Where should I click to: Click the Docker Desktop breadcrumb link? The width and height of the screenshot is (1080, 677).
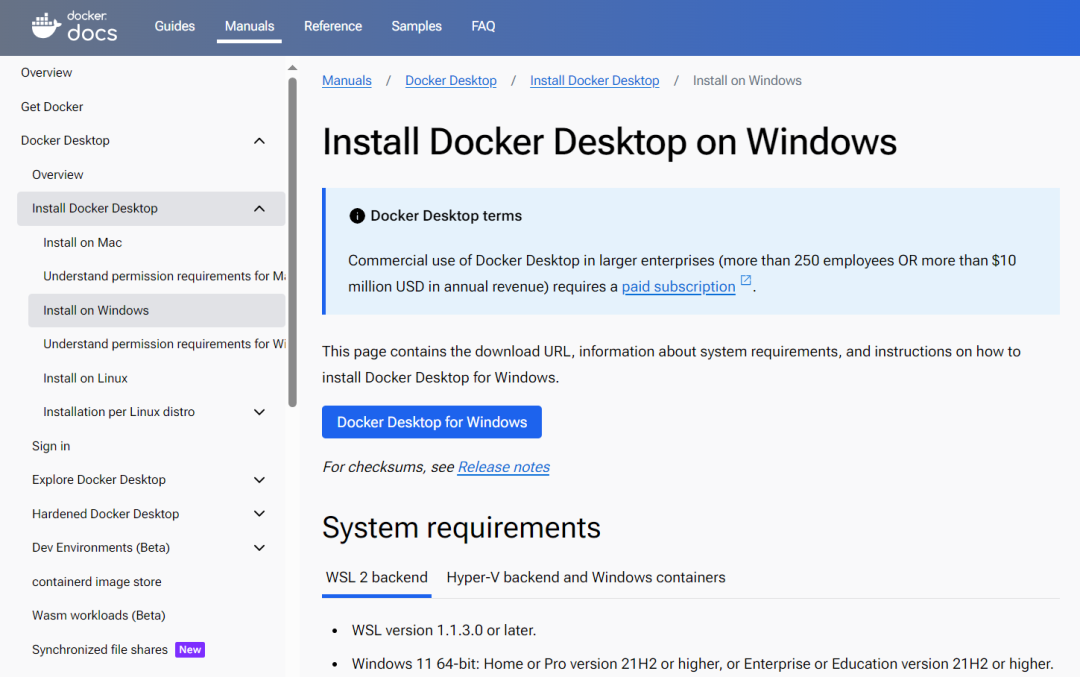[x=450, y=81]
